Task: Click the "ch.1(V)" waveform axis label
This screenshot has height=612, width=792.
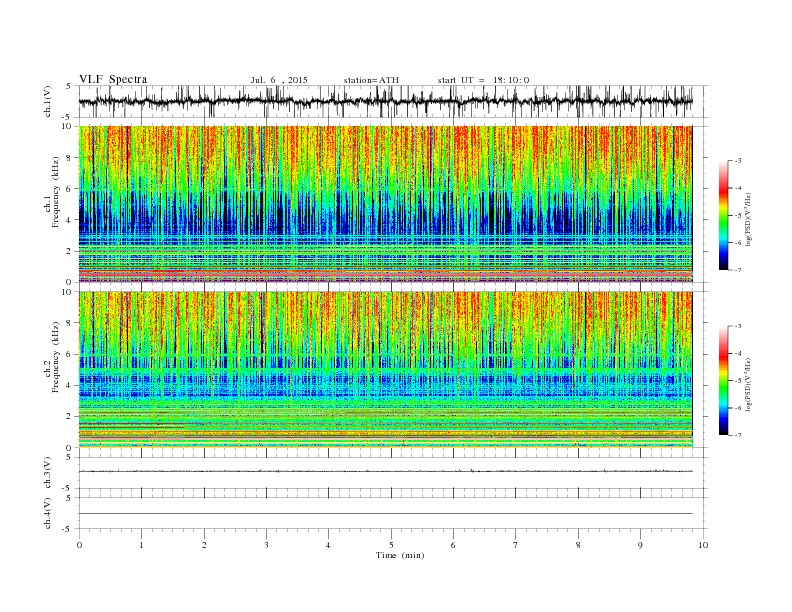Action: click(48, 101)
